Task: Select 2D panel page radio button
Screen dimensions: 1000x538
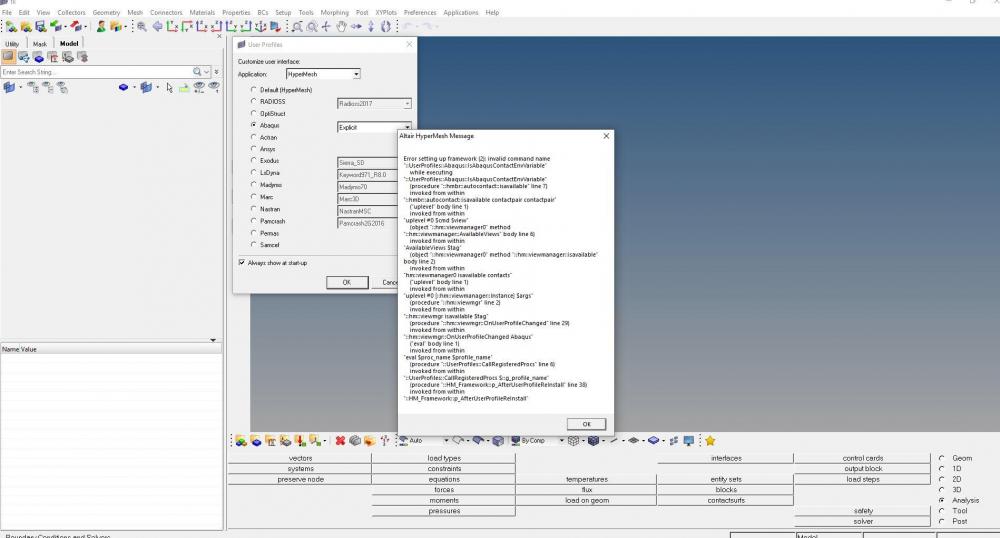Action: click(x=941, y=479)
